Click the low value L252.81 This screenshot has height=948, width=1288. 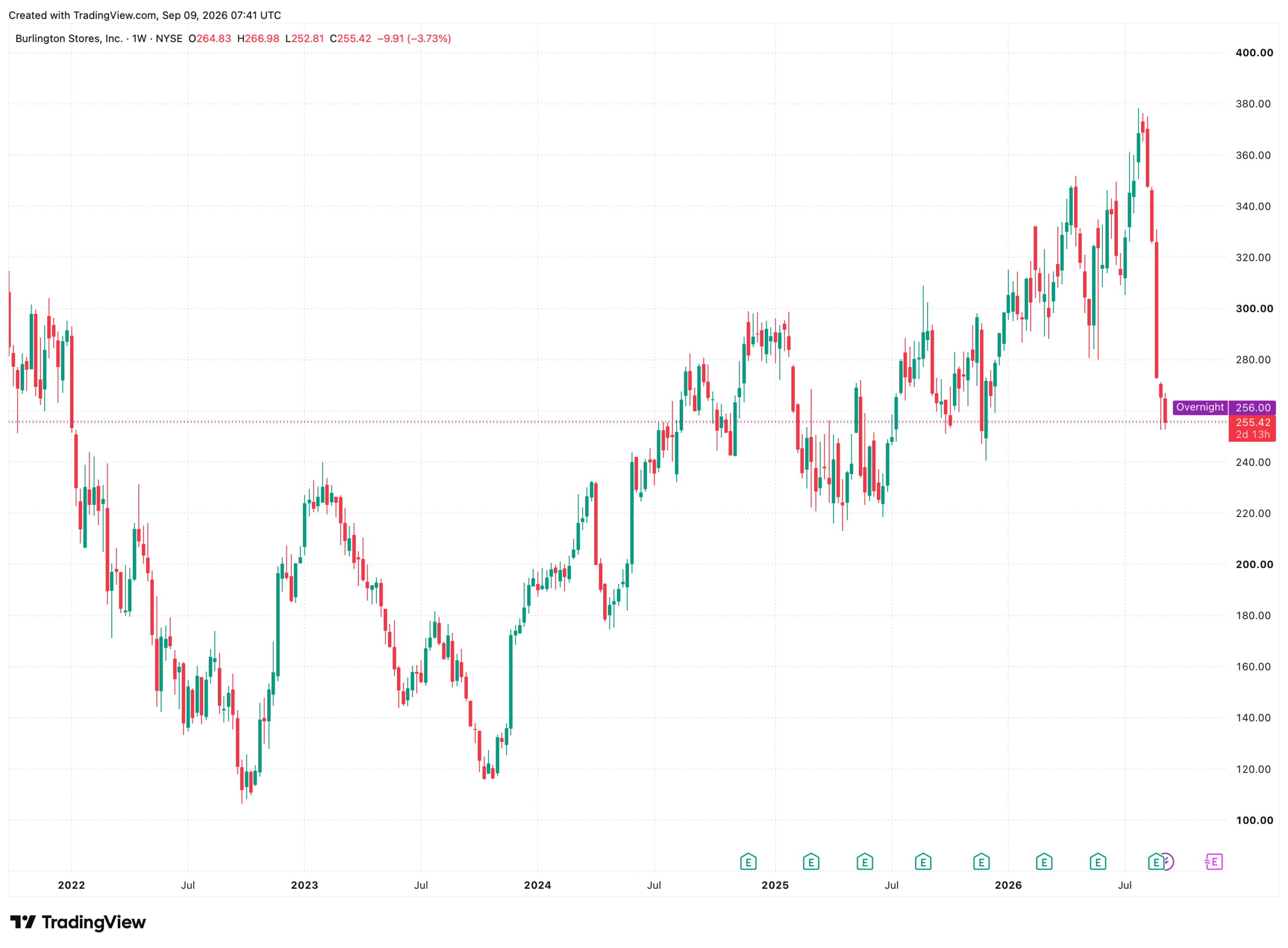click(x=305, y=38)
